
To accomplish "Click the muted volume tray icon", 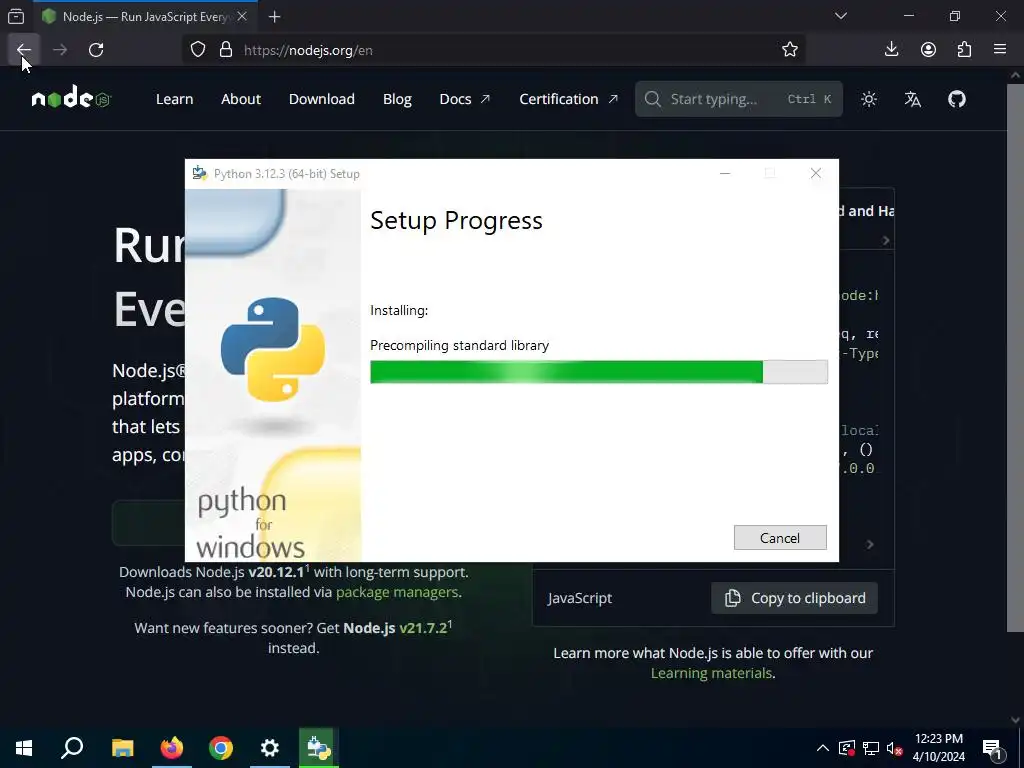I will point(895,748).
